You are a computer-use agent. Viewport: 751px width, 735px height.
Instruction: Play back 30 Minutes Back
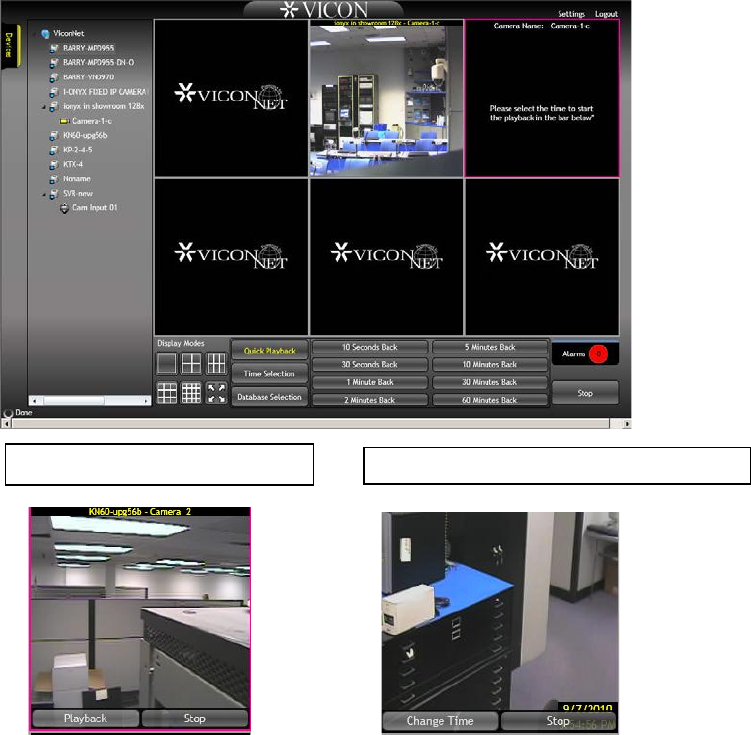490,382
